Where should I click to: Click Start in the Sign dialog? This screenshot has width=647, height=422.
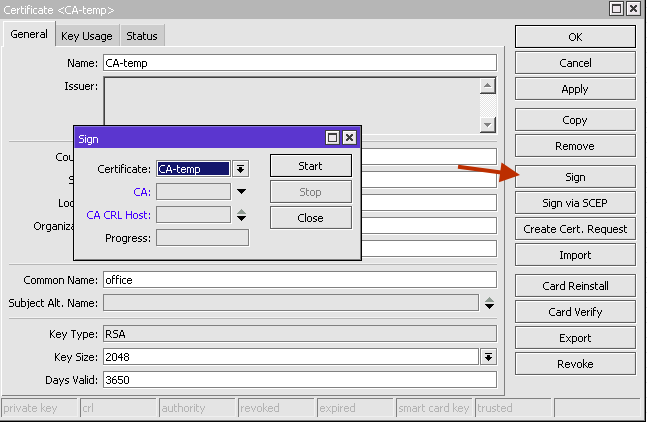310,166
